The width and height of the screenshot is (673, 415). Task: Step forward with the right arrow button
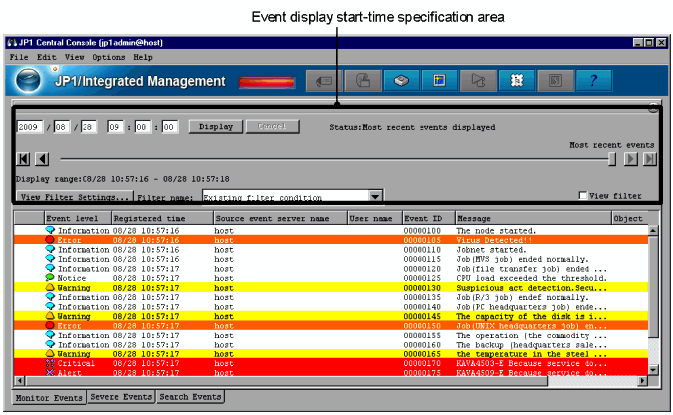630,159
